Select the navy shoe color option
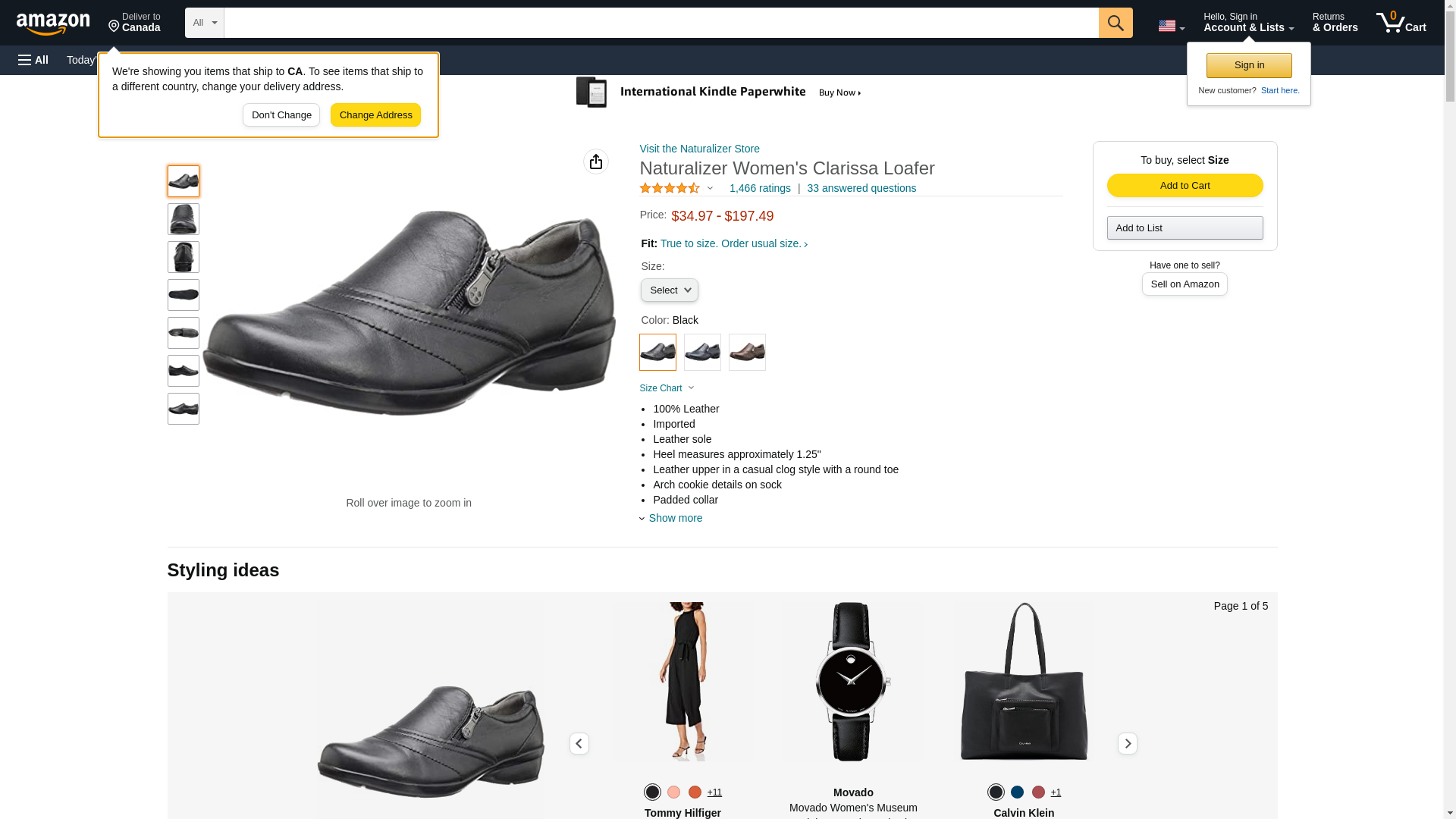 coord(701,353)
